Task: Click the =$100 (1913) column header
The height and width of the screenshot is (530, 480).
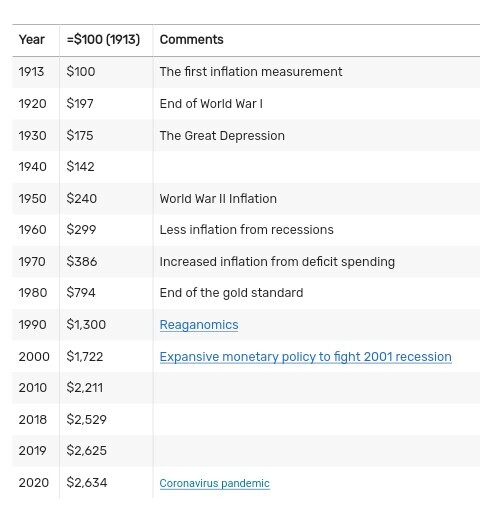Action: (103, 40)
